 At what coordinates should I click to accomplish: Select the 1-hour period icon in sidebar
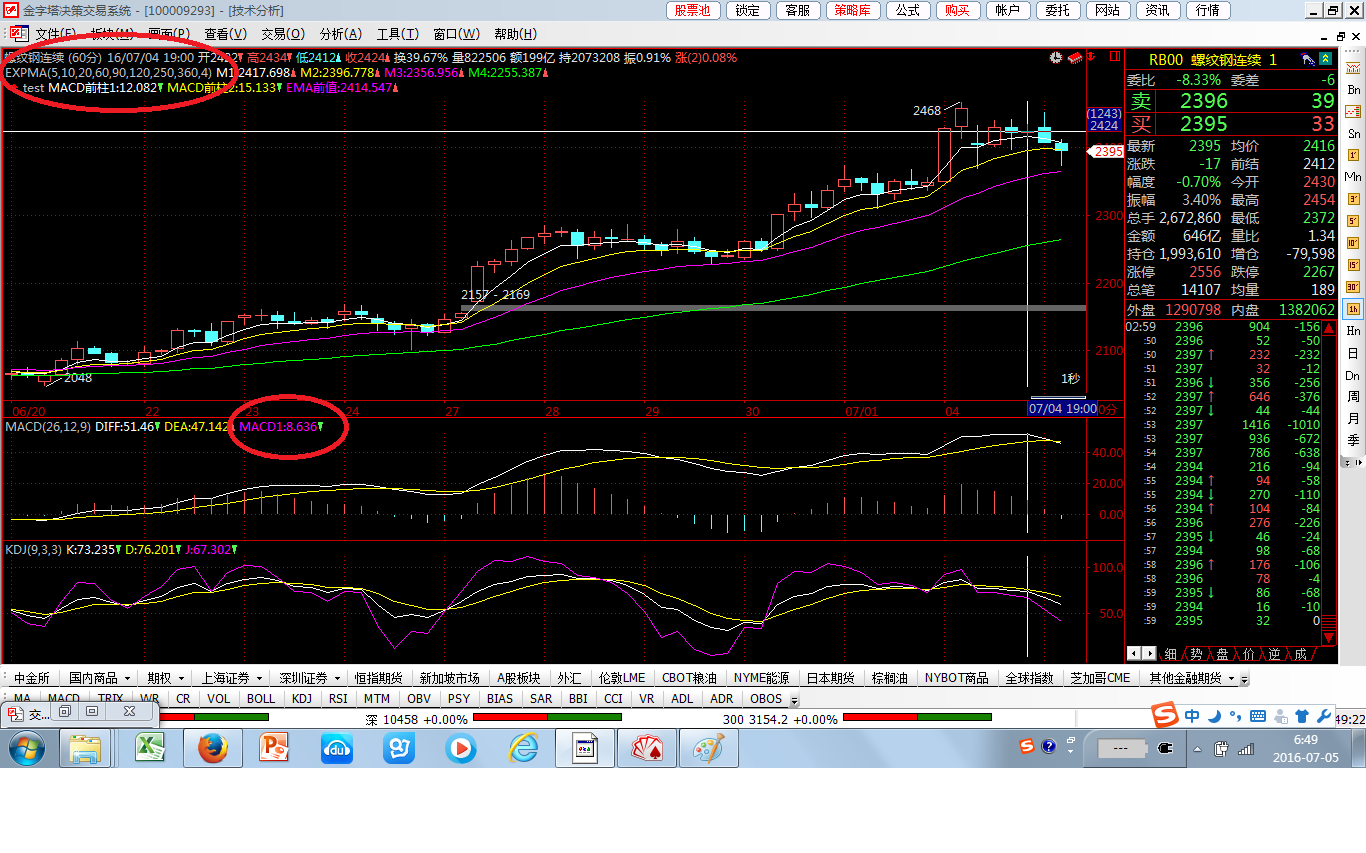pyautogui.click(x=1354, y=309)
